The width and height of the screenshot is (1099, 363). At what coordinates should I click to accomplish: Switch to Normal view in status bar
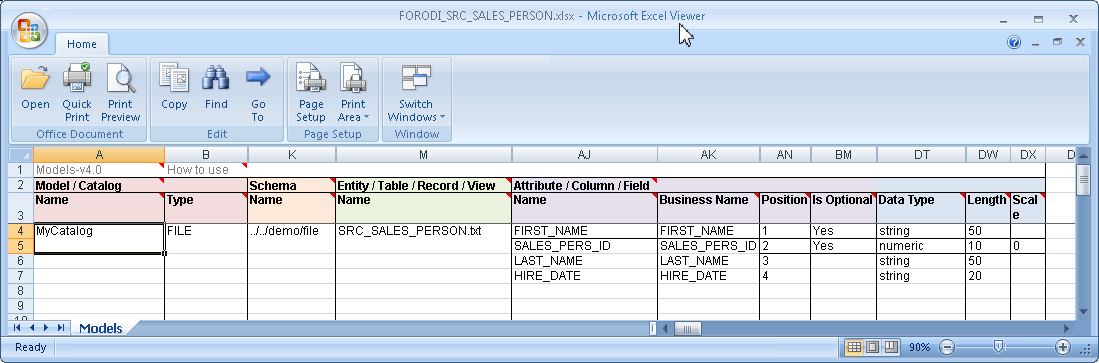click(854, 347)
